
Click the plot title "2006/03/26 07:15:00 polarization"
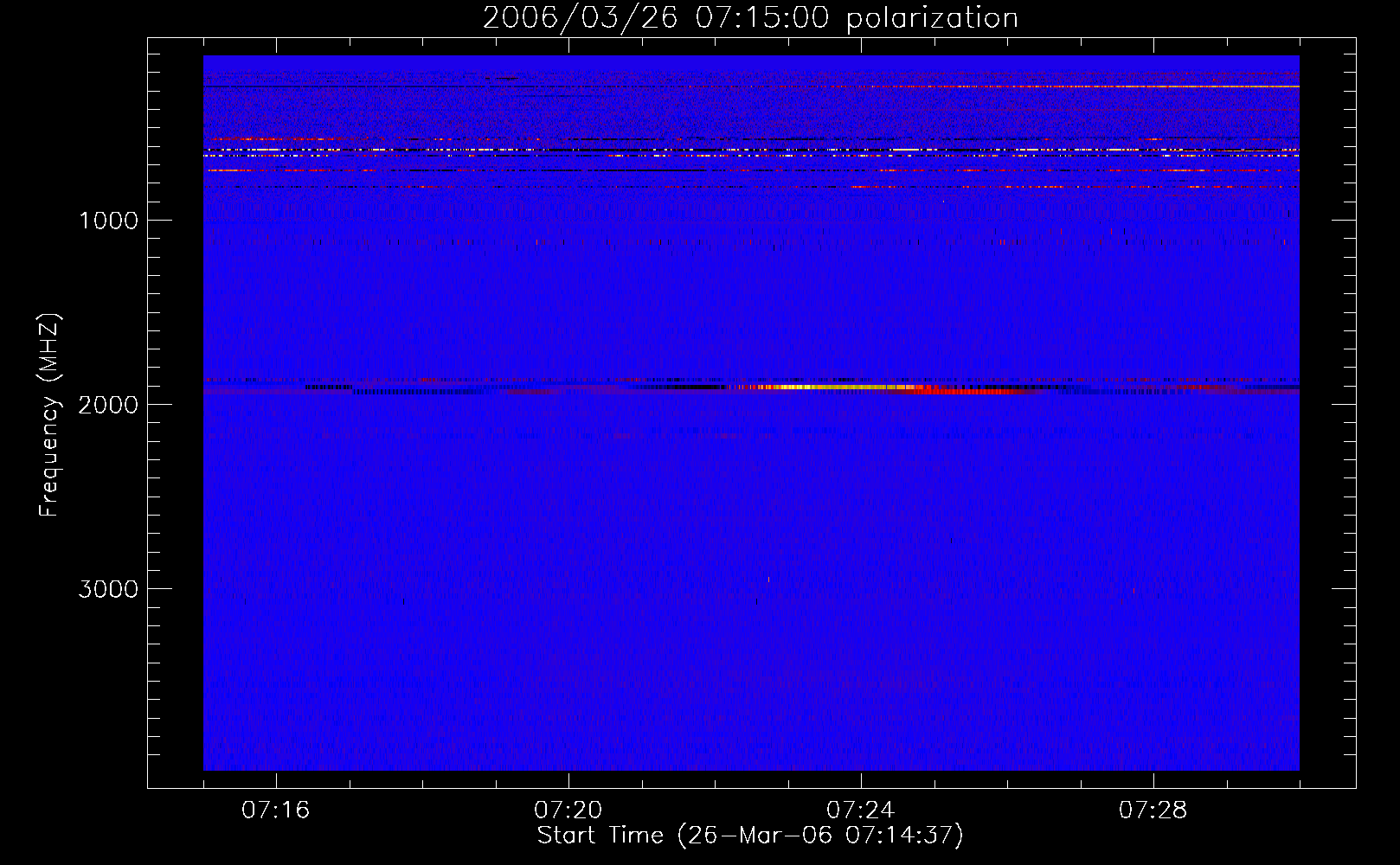[750, 18]
